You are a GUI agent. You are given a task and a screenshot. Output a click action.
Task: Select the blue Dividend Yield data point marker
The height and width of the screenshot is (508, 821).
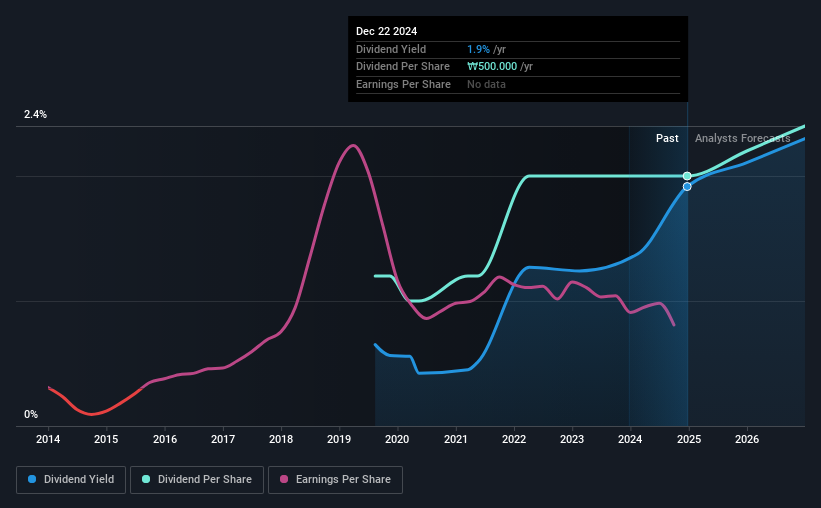687,186
